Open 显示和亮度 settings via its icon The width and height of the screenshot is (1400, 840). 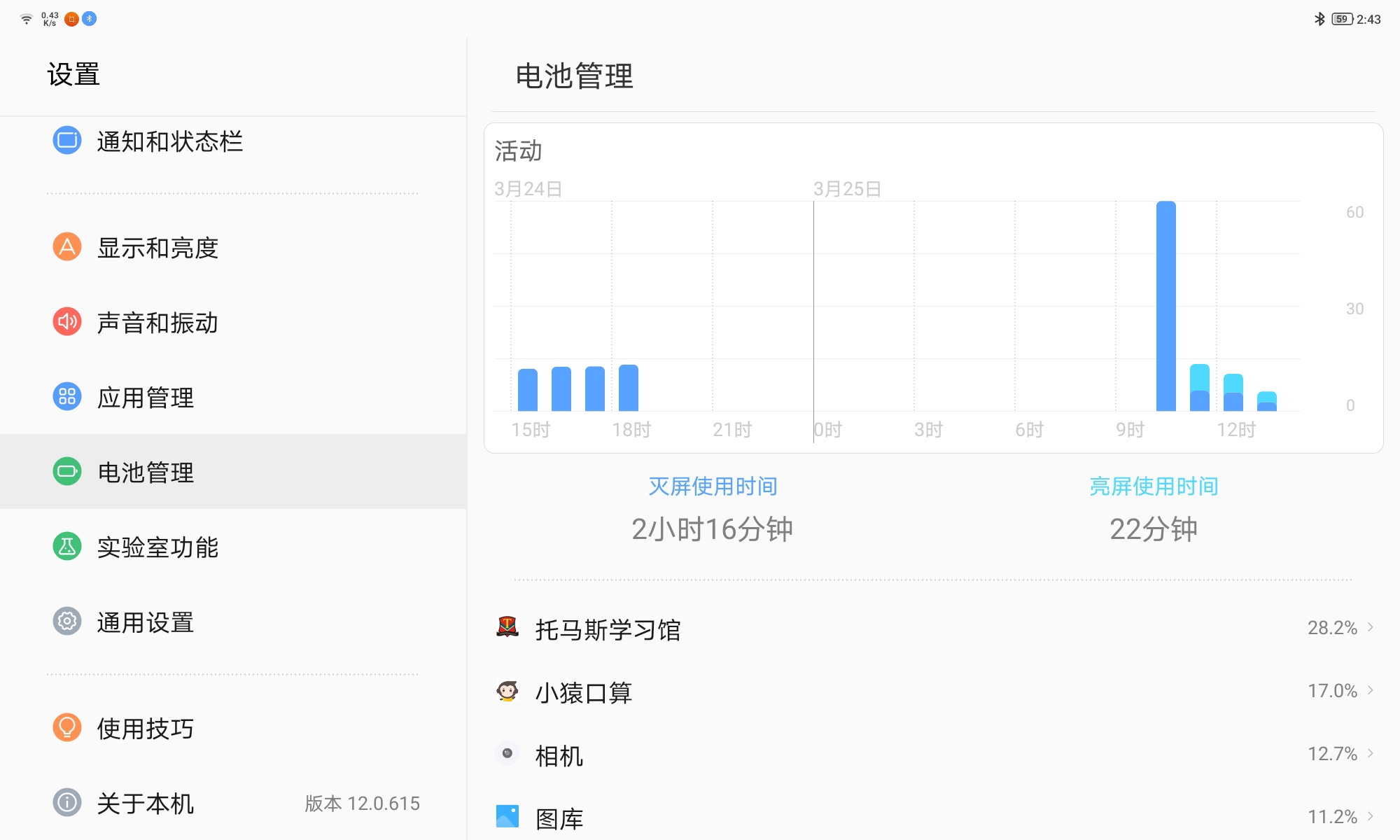click(66, 248)
